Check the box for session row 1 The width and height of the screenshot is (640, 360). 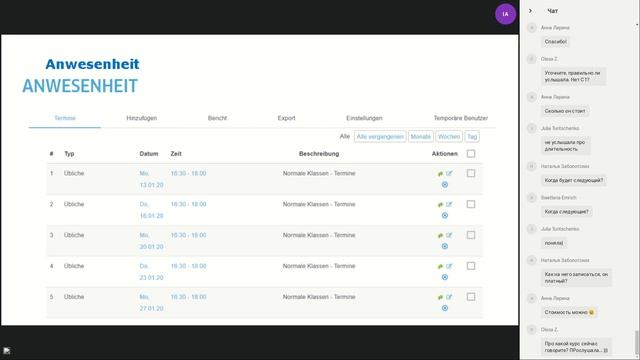point(471,173)
